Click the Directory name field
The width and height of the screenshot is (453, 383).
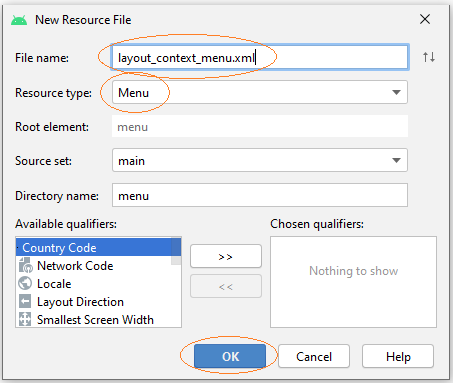click(260, 195)
